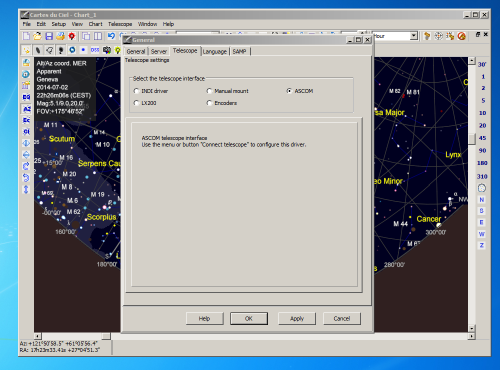The height and width of the screenshot is (370, 500).
Task: Toggle the show stars icon
Action: 26,50
